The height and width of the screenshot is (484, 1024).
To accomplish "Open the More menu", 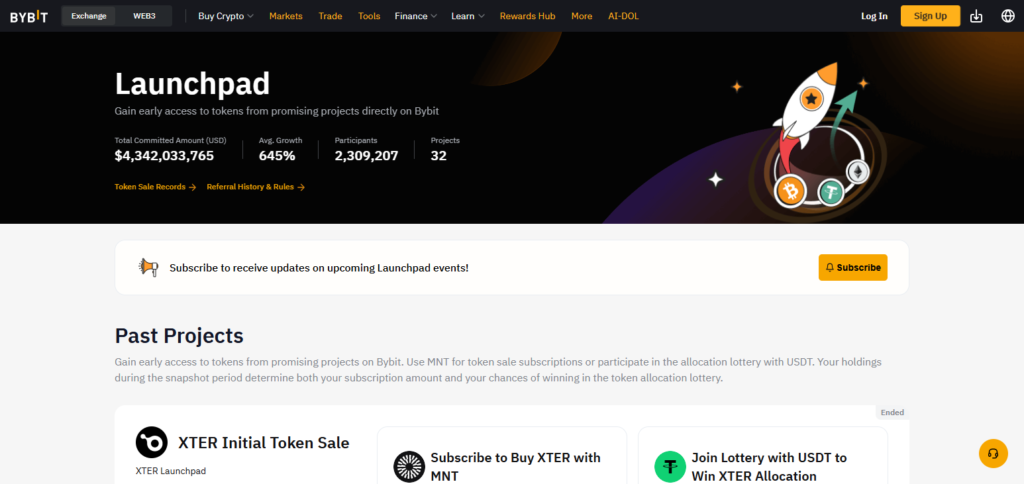I will tap(582, 16).
